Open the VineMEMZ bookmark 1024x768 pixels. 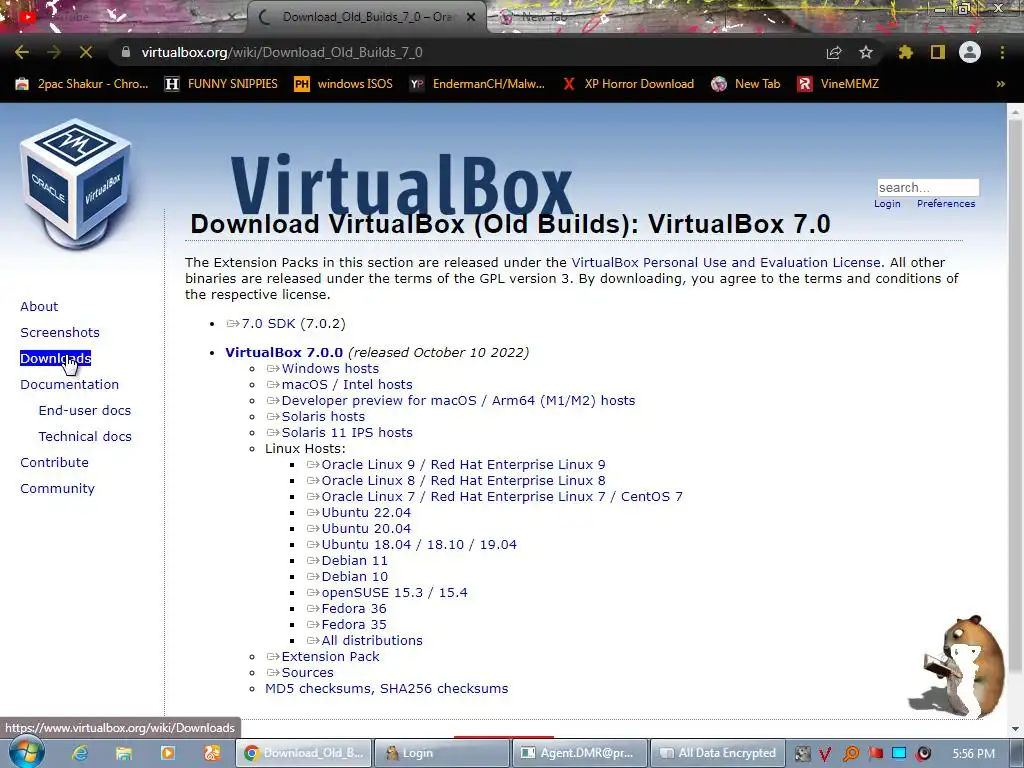(x=838, y=84)
